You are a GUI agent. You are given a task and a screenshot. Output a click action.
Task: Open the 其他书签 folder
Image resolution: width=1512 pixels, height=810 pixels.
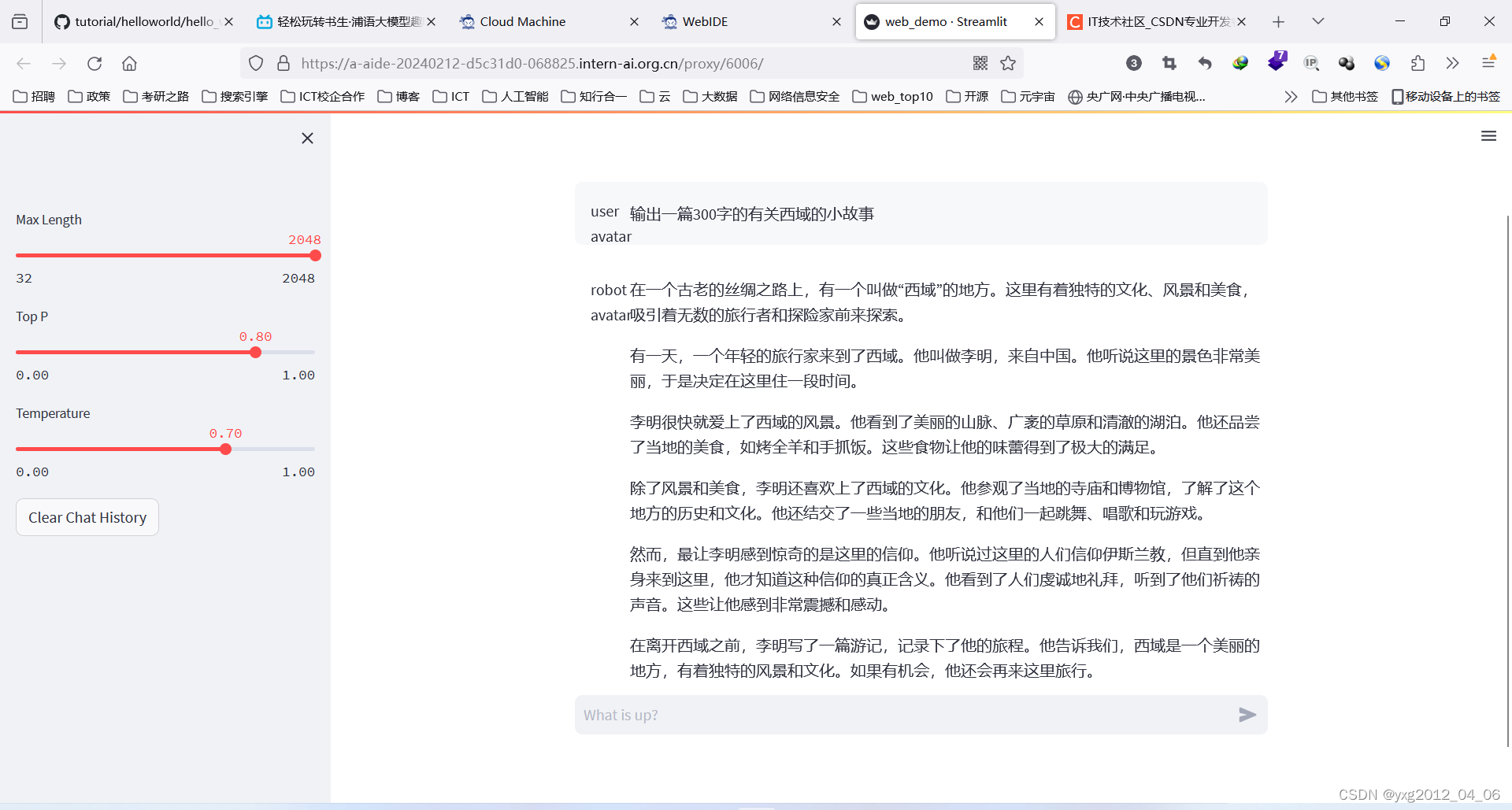tap(1345, 96)
